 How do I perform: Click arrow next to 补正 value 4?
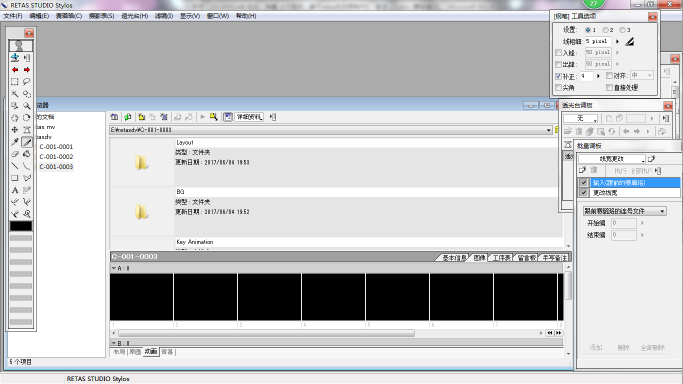point(598,76)
